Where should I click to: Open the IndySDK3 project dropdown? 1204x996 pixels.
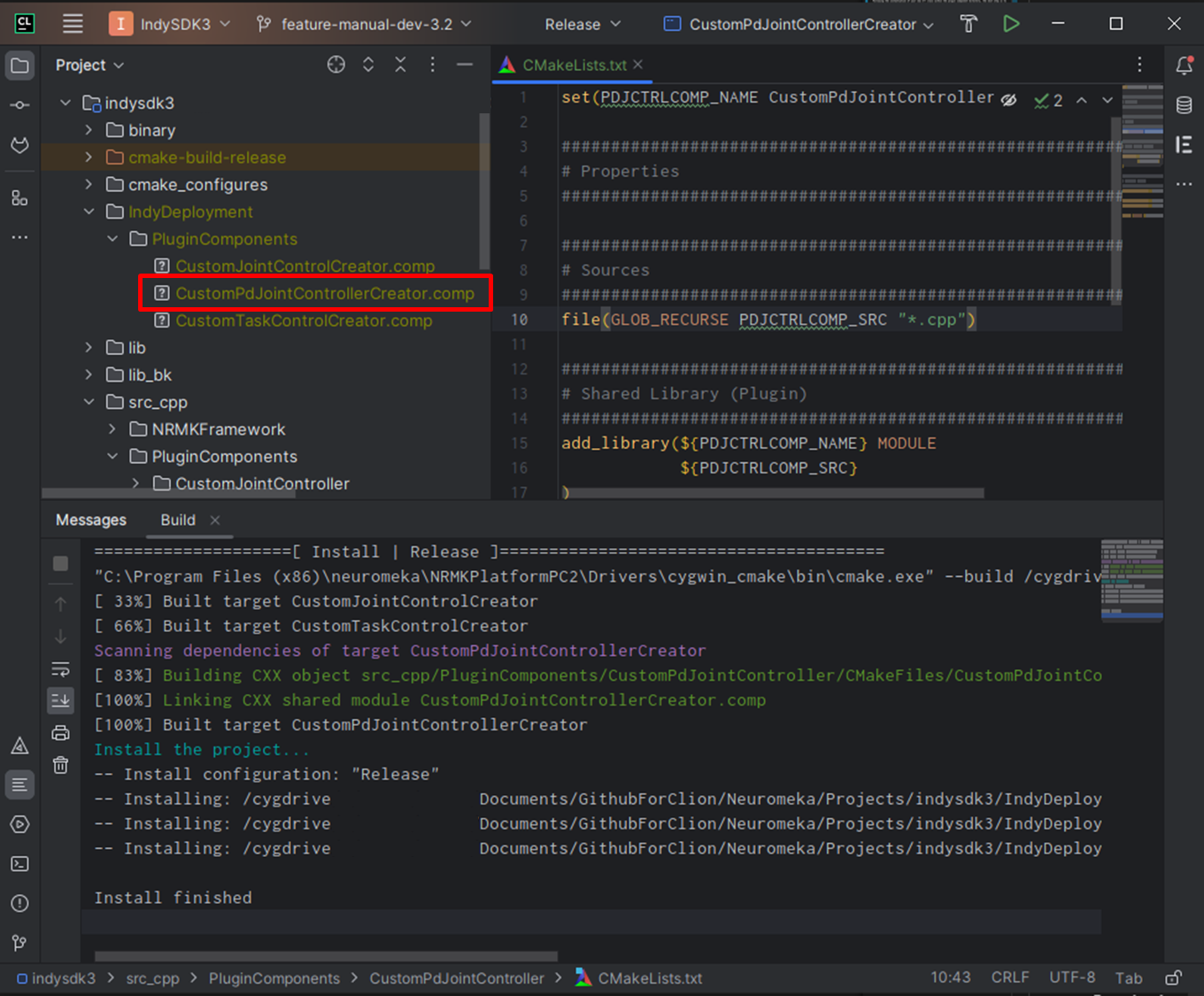click(x=170, y=24)
